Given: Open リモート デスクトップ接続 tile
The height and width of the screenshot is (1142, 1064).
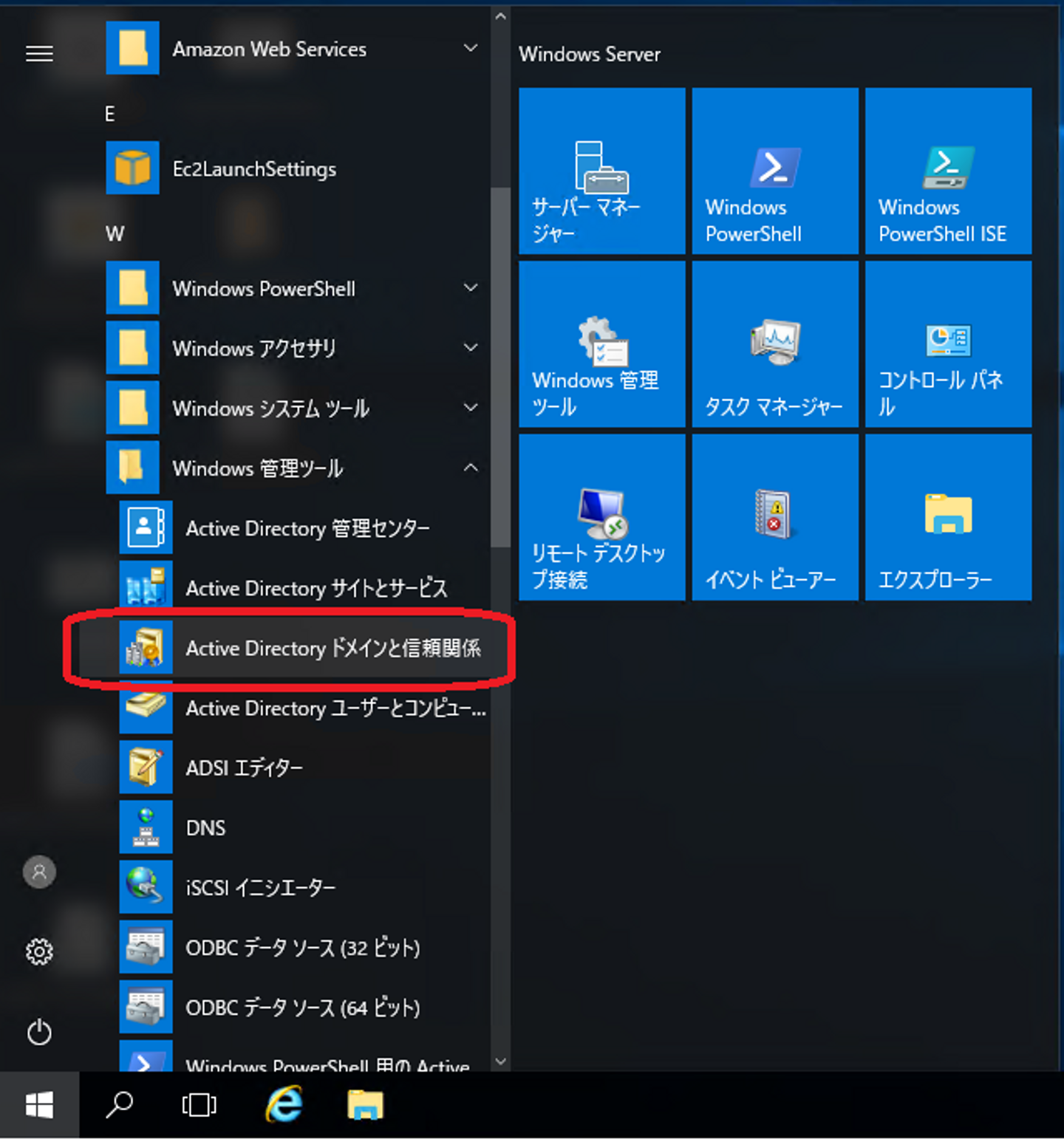Looking at the screenshot, I should pos(602,517).
